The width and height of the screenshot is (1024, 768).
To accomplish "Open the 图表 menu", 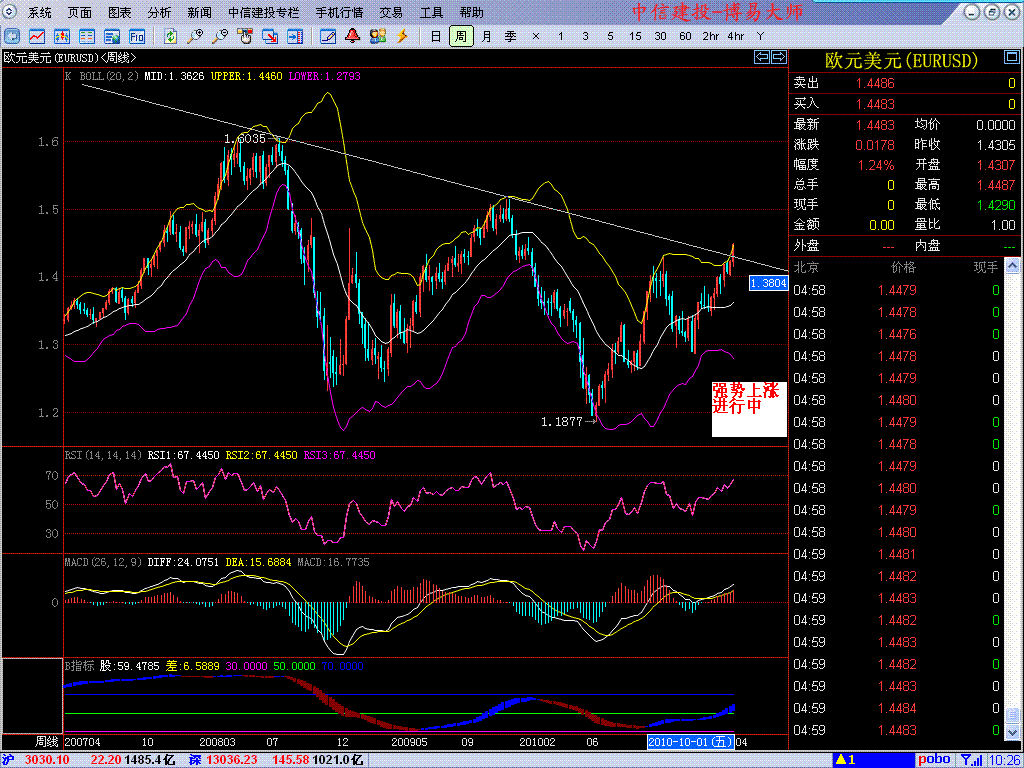I will [x=120, y=12].
